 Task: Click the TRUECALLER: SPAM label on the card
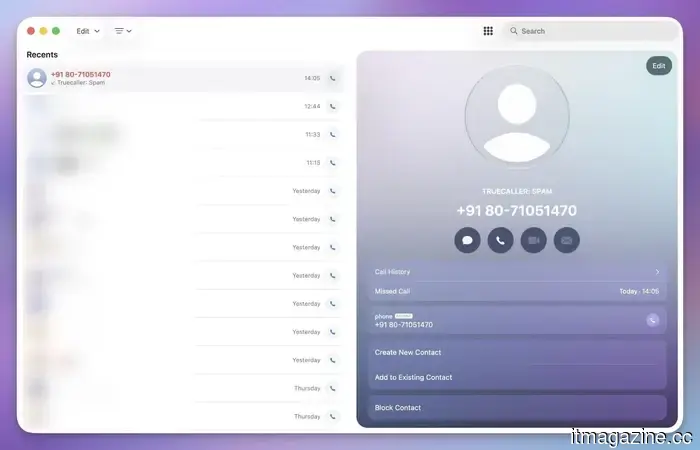(517, 191)
